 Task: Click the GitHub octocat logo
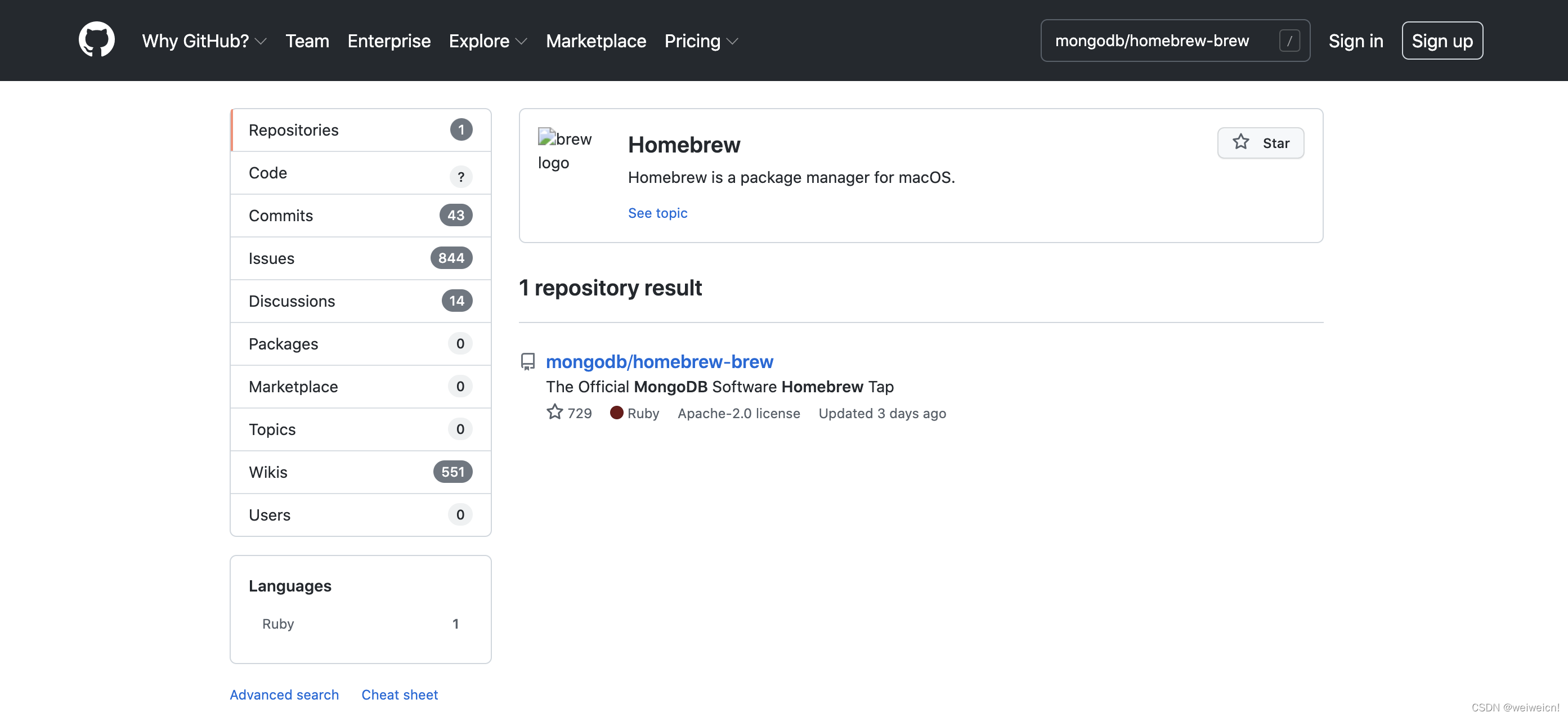click(x=96, y=39)
